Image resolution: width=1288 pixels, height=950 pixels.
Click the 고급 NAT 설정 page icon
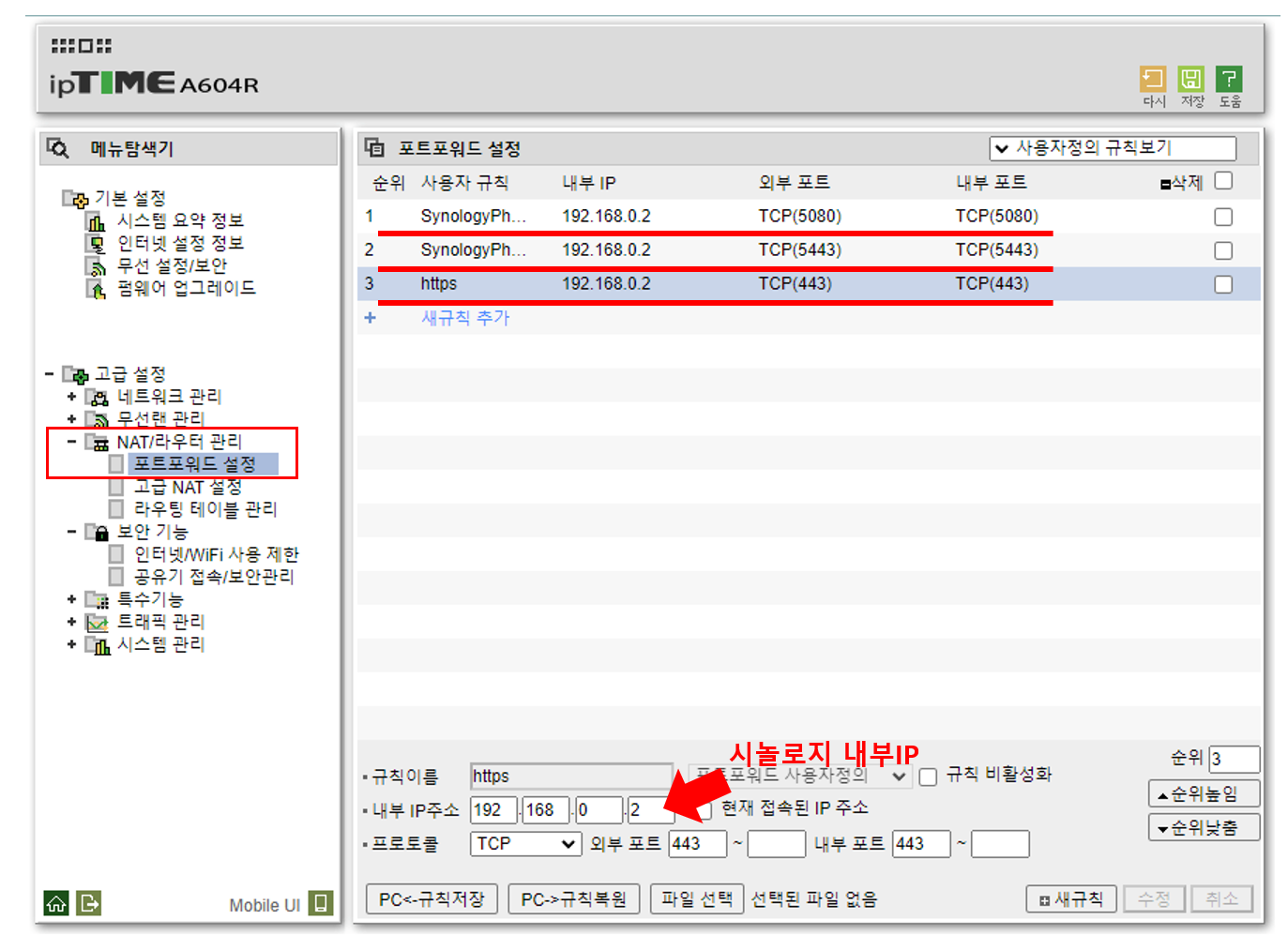[x=116, y=487]
